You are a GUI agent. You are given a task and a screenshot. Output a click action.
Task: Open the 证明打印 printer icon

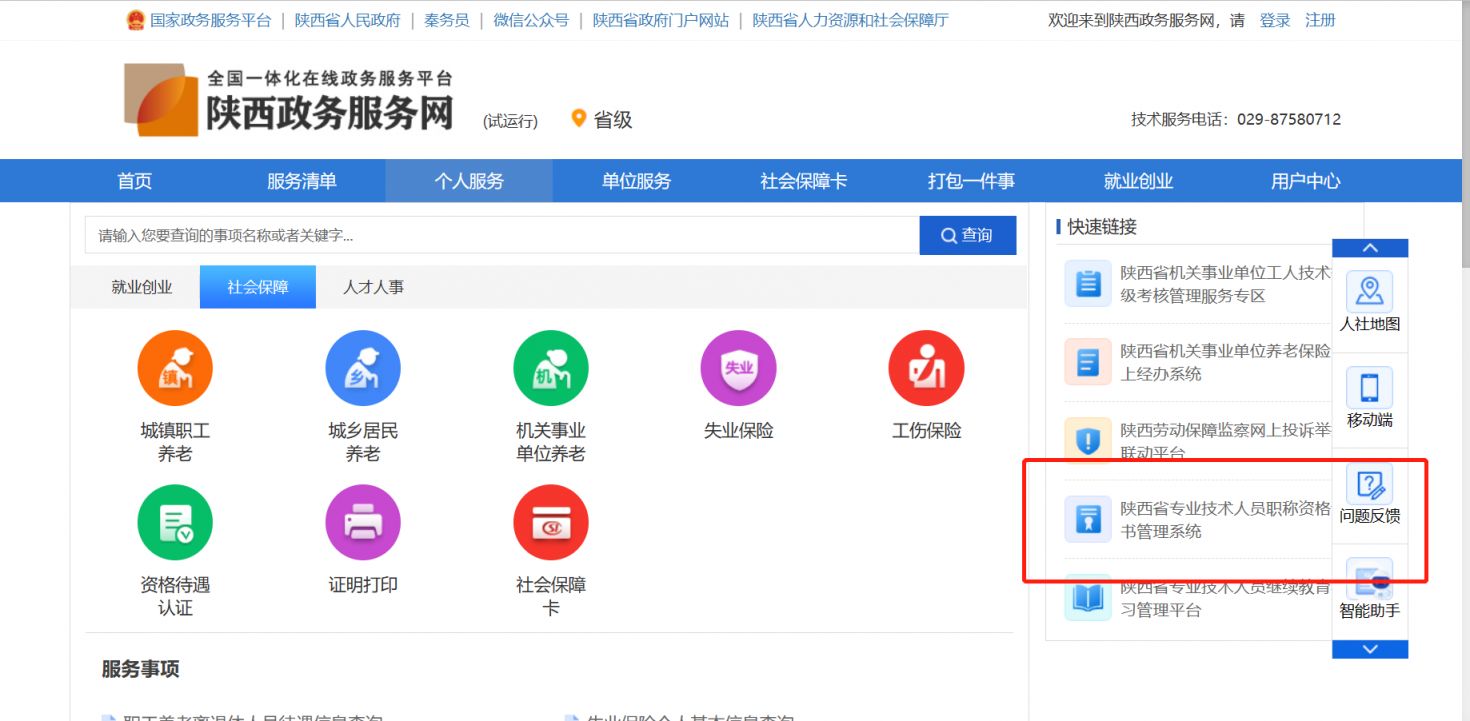pyautogui.click(x=363, y=523)
